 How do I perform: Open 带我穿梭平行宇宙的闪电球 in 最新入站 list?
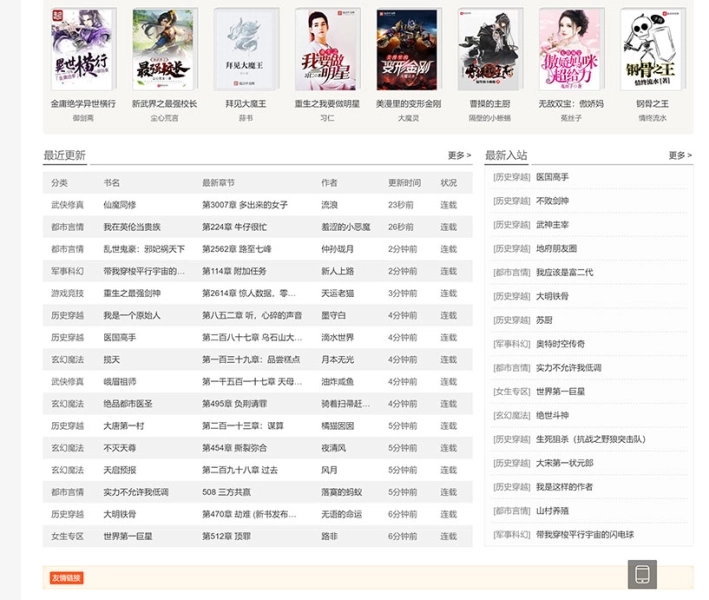[585, 535]
